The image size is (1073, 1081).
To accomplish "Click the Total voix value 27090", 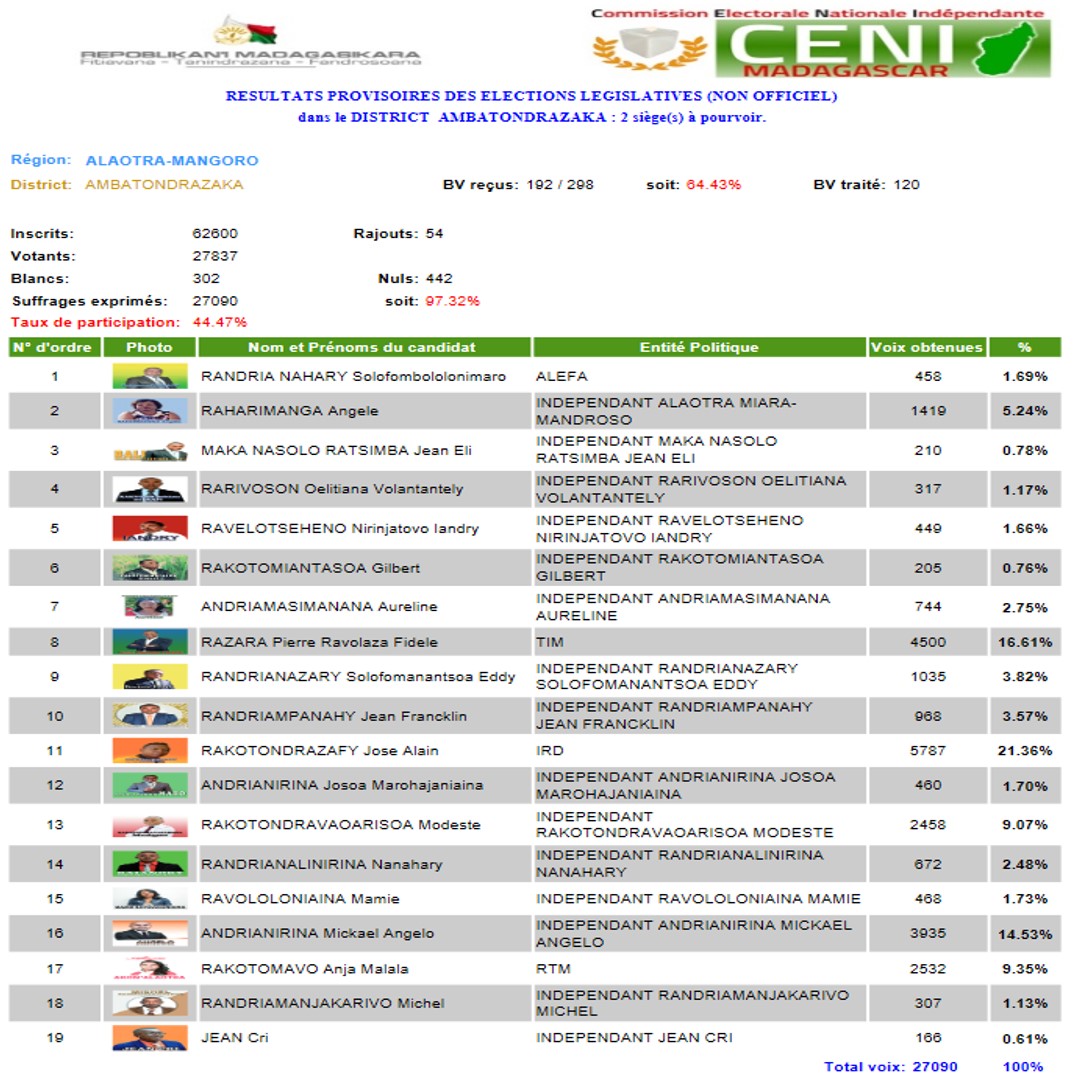I will (x=935, y=1067).
